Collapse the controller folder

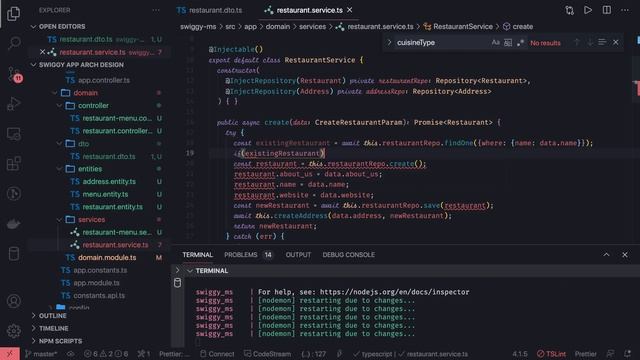click(60, 106)
